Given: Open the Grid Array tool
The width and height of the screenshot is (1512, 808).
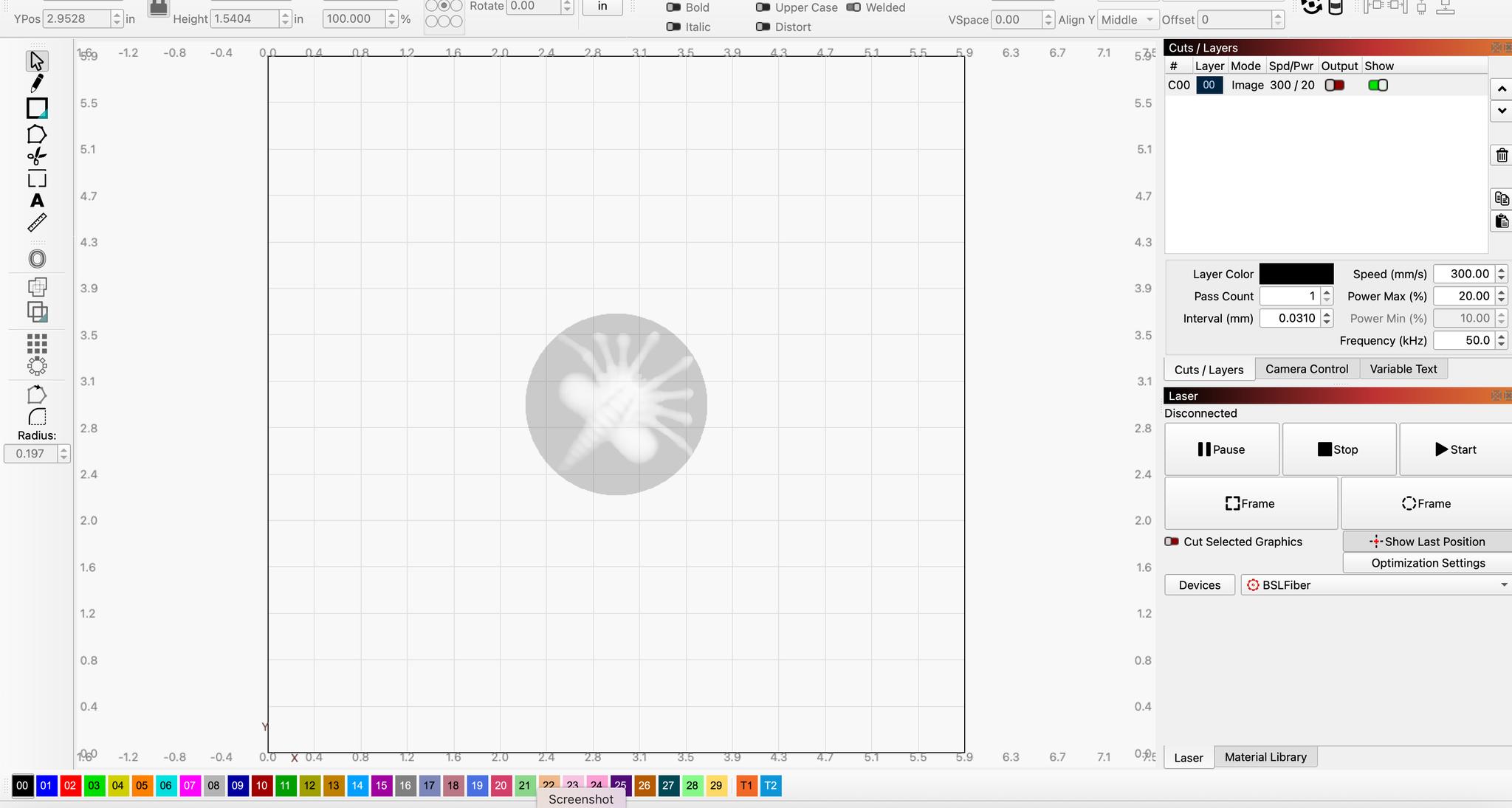Looking at the screenshot, I should (37, 344).
